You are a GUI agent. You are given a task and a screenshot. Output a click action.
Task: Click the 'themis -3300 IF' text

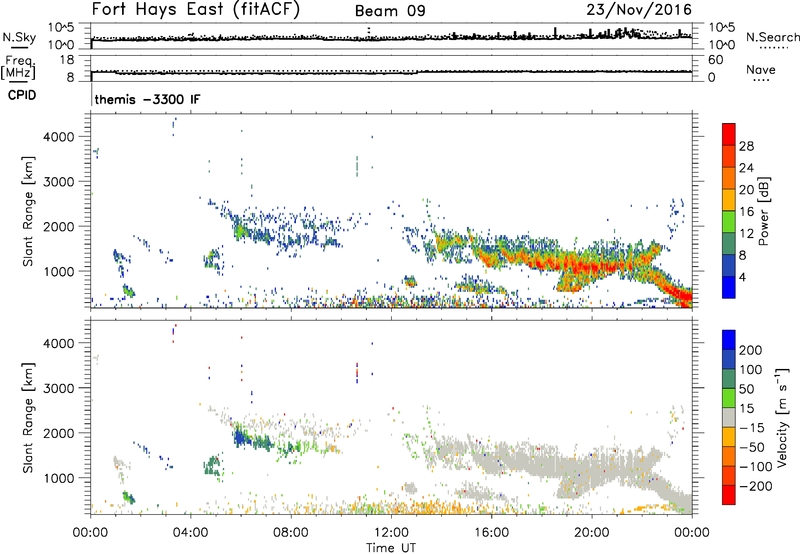[147, 99]
